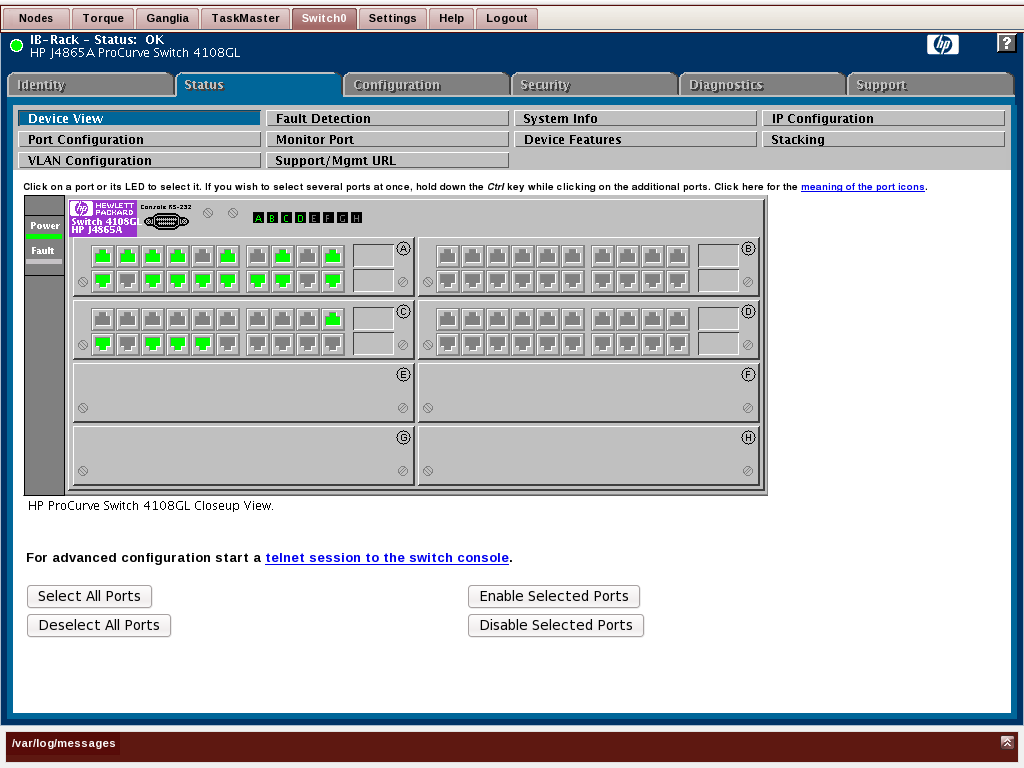
Task: Open Support/Mgmt URL
Action: pyautogui.click(x=387, y=160)
